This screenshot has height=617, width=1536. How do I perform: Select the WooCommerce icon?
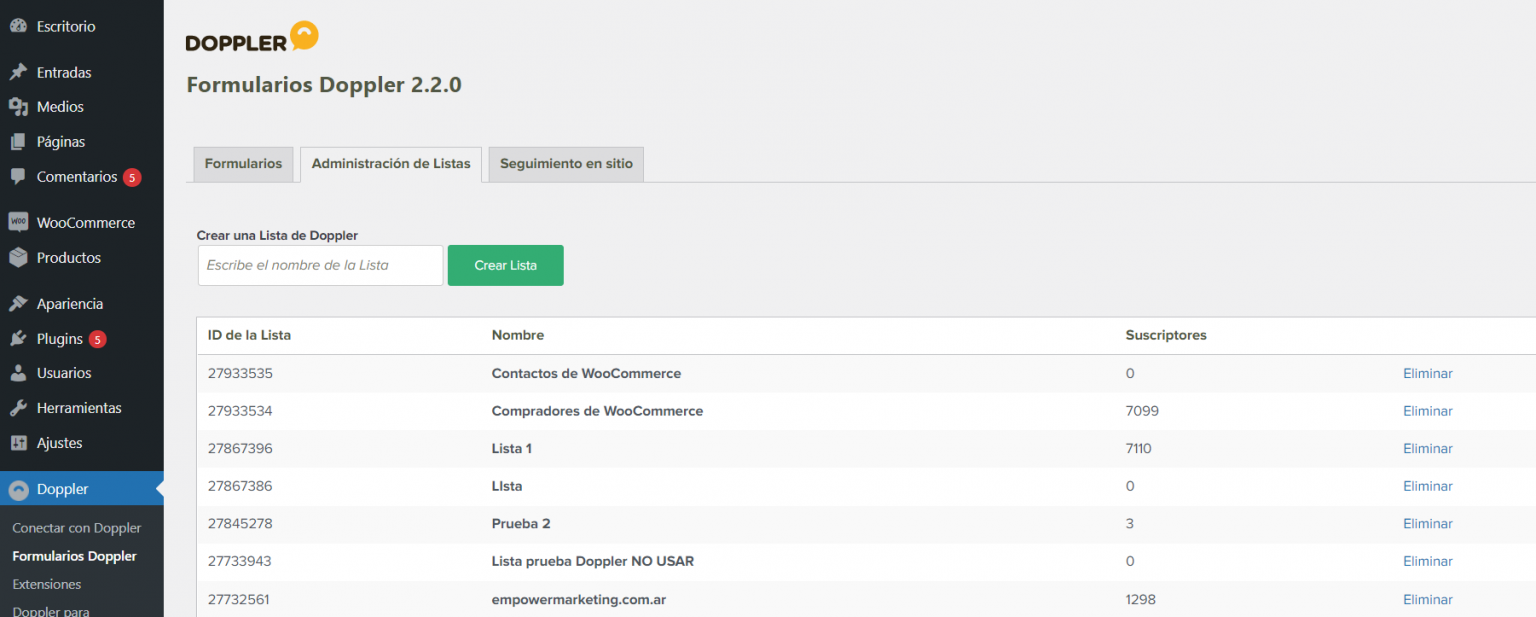(20, 221)
